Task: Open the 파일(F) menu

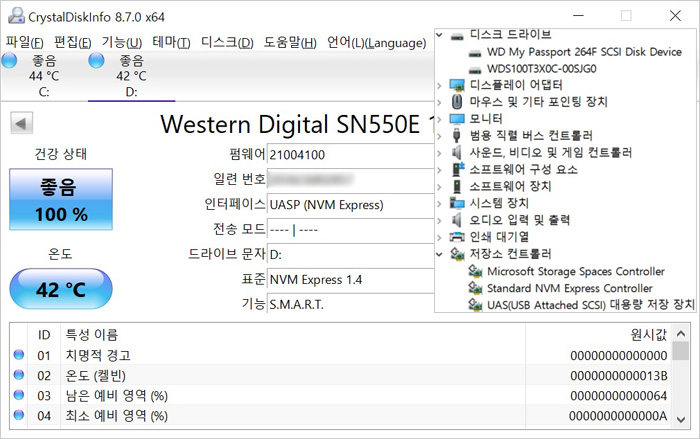Action: coord(25,42)
